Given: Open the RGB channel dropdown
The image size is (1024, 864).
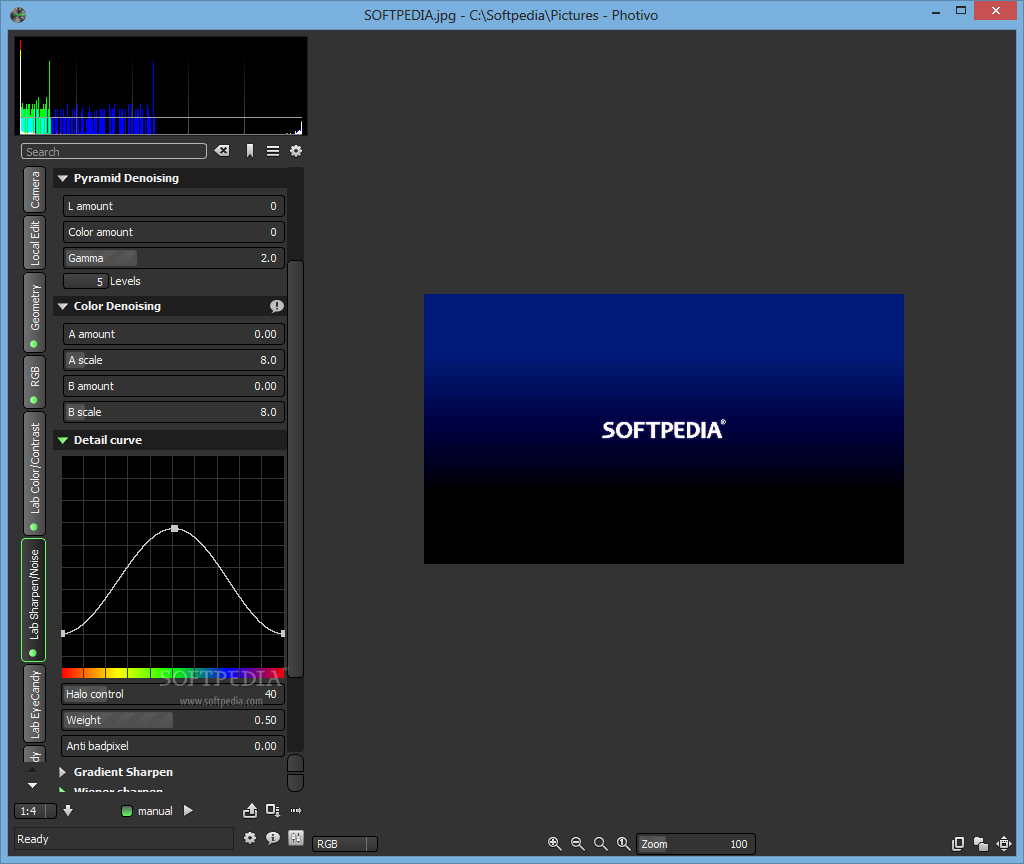Looking at the screenshot, I should coord(345,844).
